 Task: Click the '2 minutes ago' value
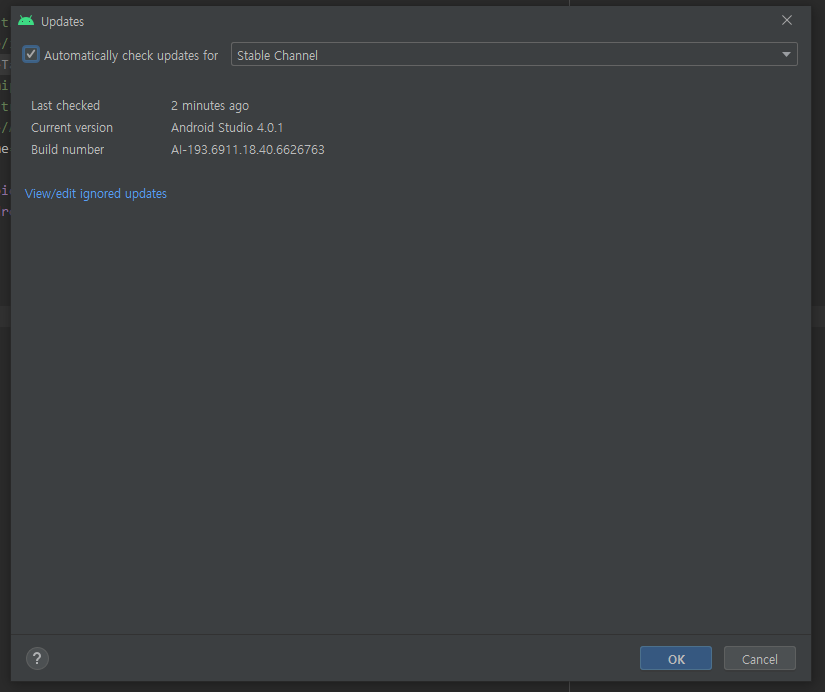point(210,106)
